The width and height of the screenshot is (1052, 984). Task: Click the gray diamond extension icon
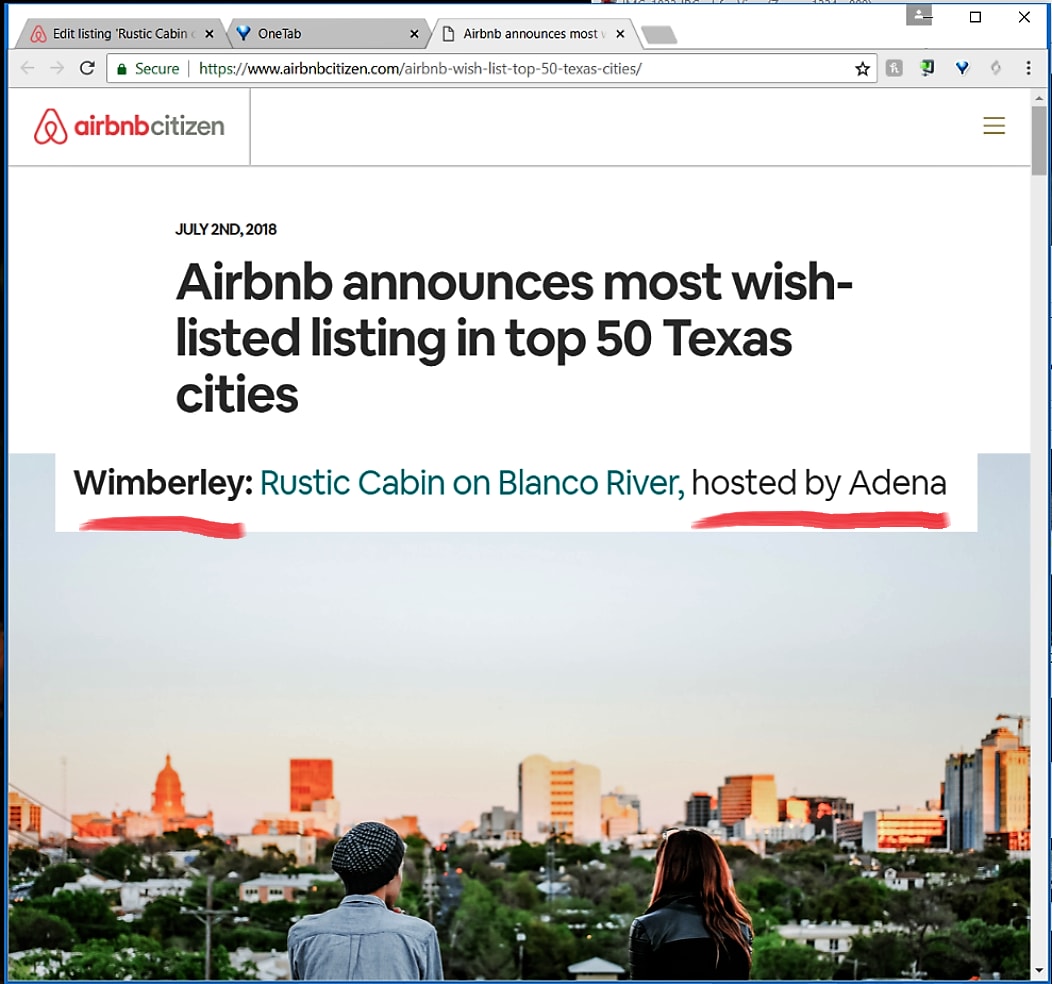(x=996, y=68)
